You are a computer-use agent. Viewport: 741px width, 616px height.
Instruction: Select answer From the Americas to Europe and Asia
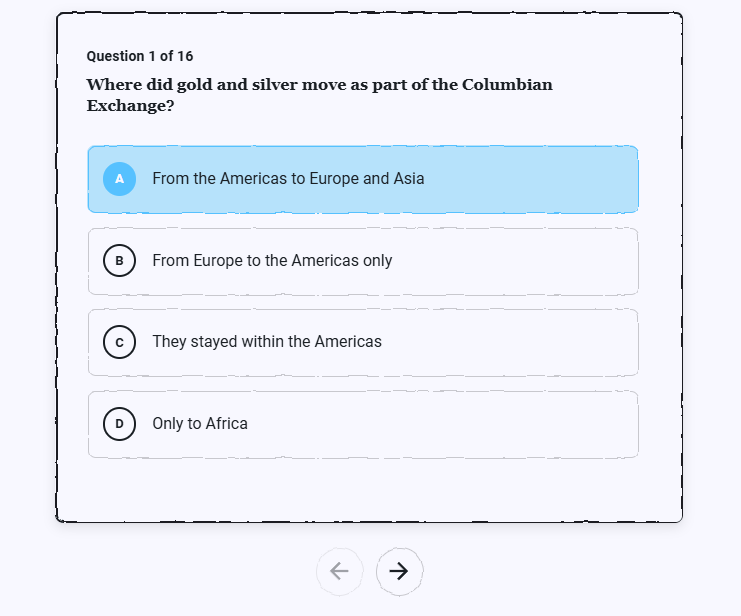(x=363, y=179)
